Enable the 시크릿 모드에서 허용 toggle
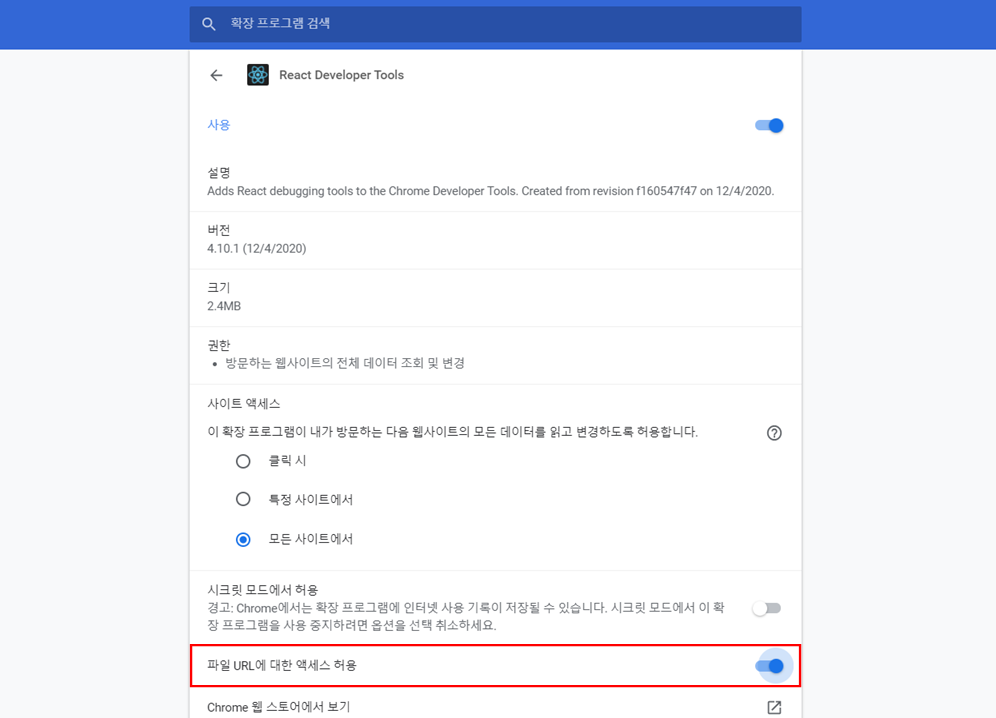Viewport: 996px width, 718px height. pyautogui.click(x=767, y=609)
